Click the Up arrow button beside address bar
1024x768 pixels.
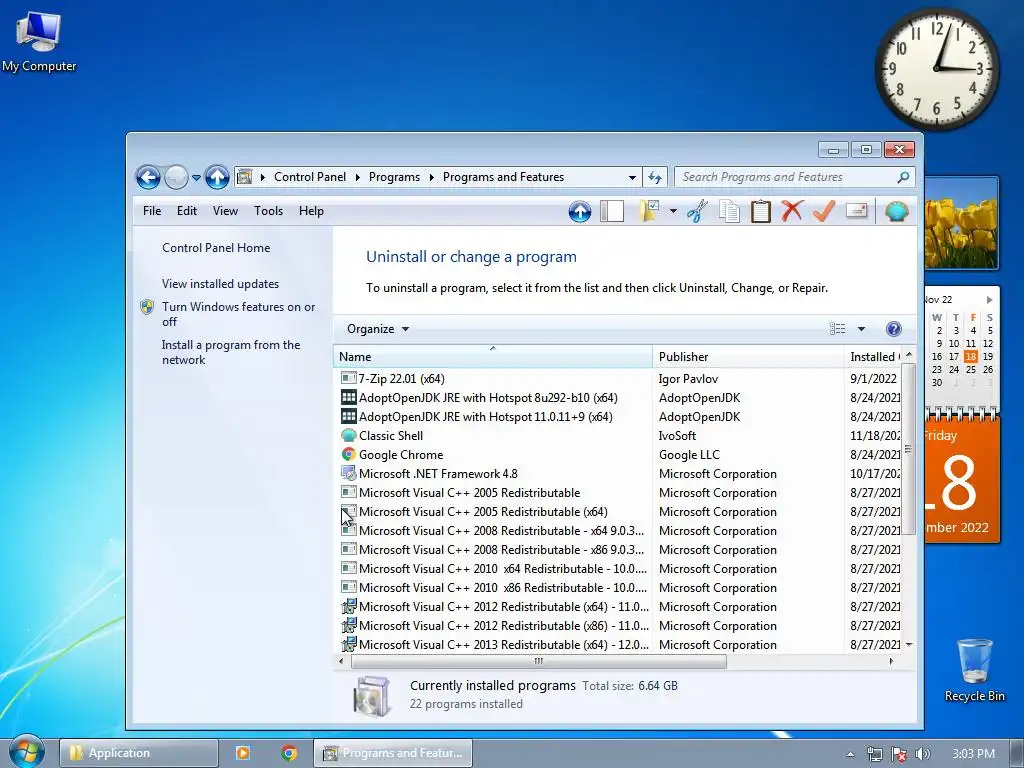[x=217, y=177]
